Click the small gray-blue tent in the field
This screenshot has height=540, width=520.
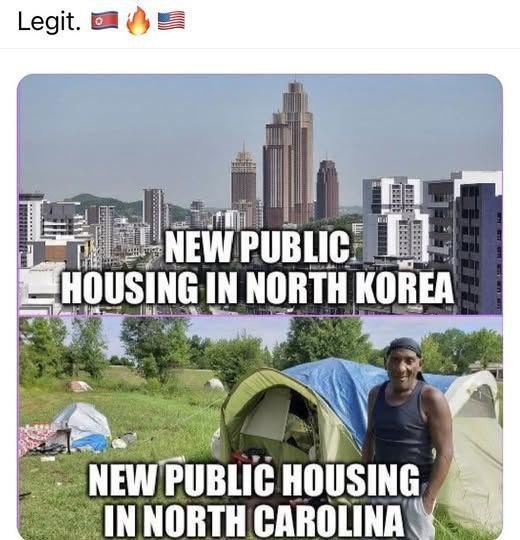click(83, 427)
